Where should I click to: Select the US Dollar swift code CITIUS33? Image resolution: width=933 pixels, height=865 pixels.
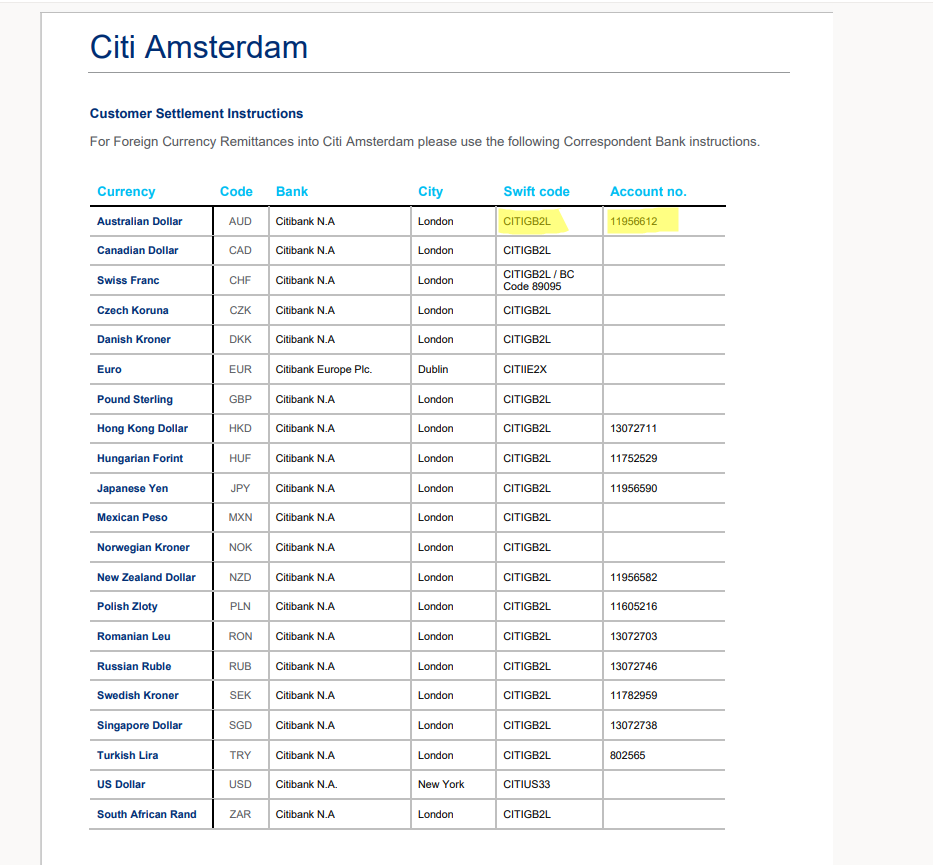(x=527, y=784)
